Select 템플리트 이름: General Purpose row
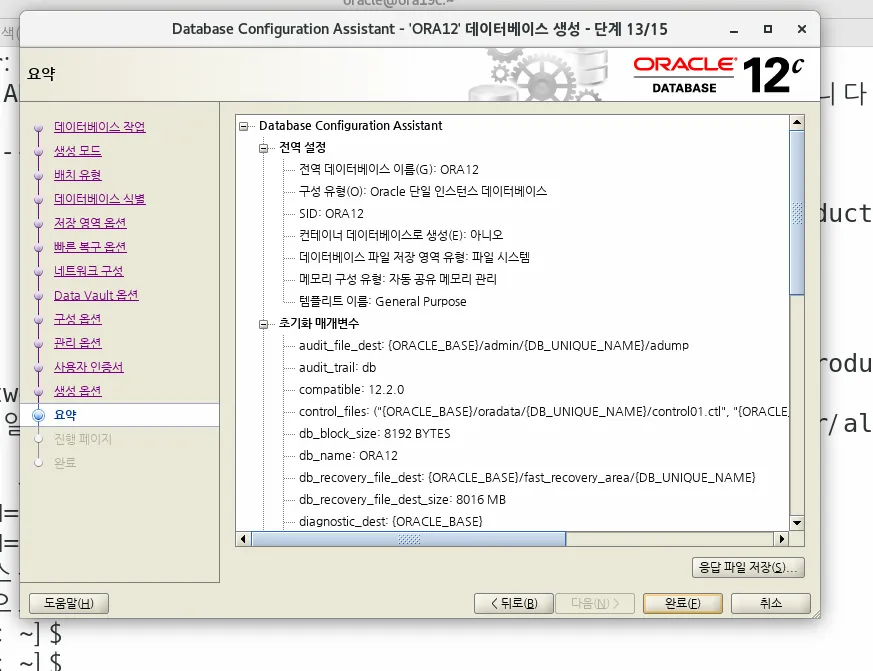873x671 pixels. click(382, 302)
